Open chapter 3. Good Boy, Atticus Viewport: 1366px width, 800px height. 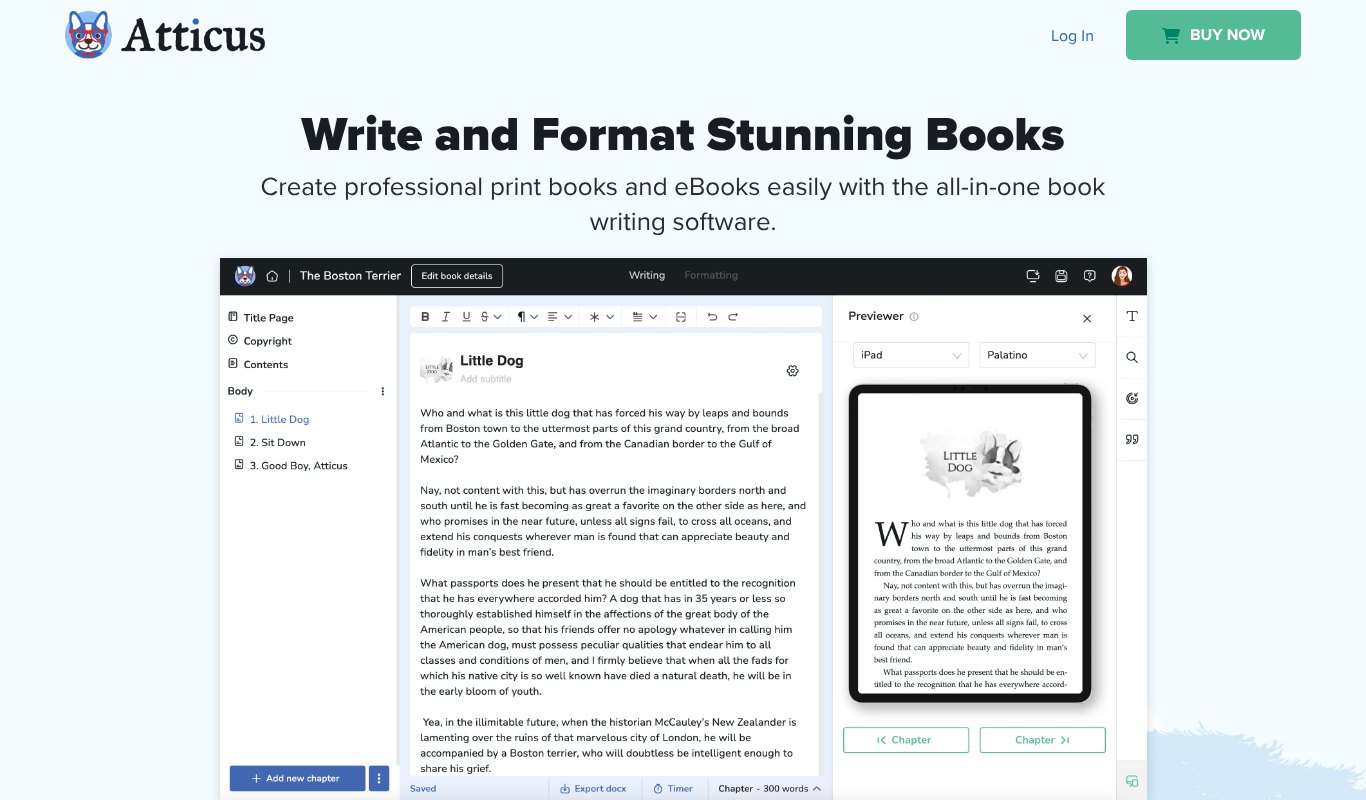tap(291, 466)
